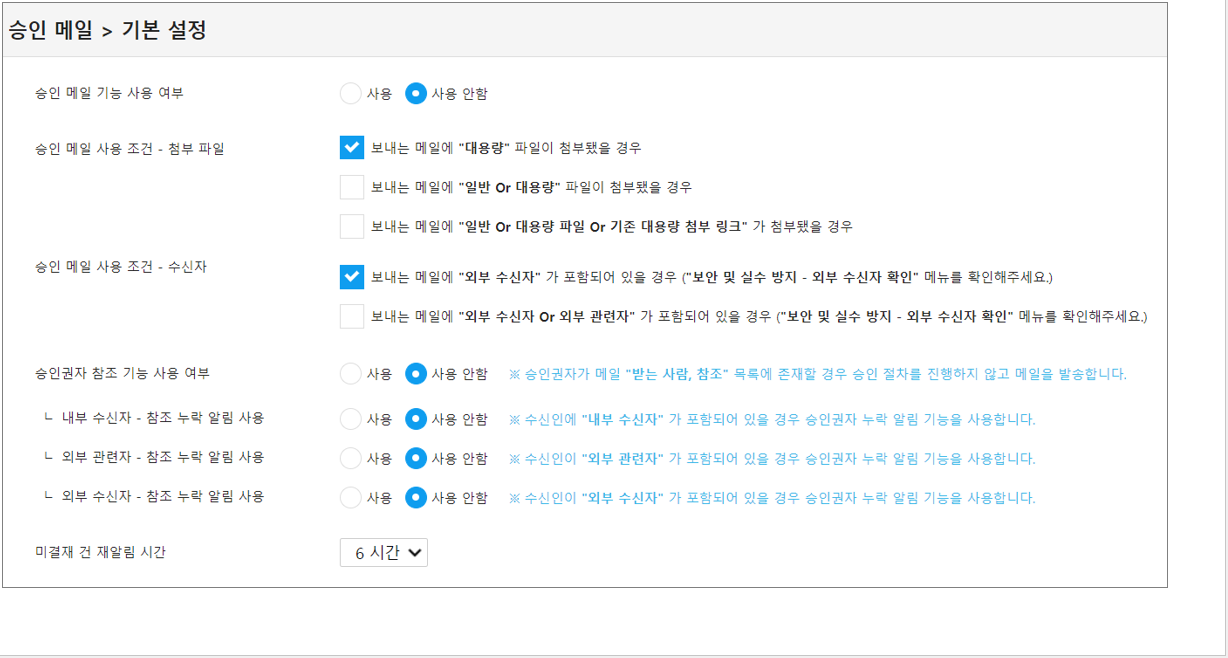
Task: Click the blue 승인권자 '받는 사람, 참조' notice text
Action: [817, 374]
